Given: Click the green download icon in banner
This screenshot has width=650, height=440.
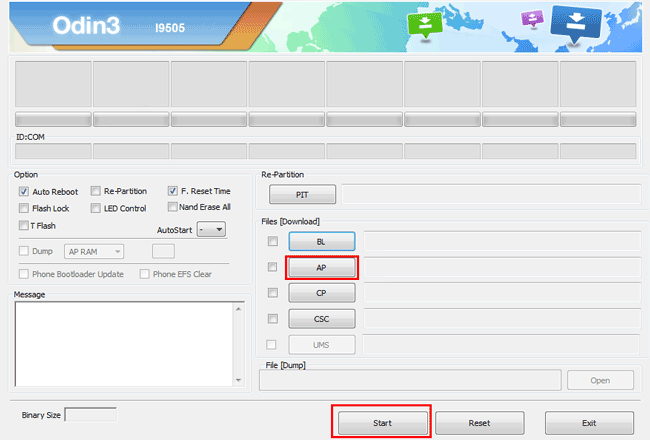Looking at the screenshot, I should click(x=425, y=26).
